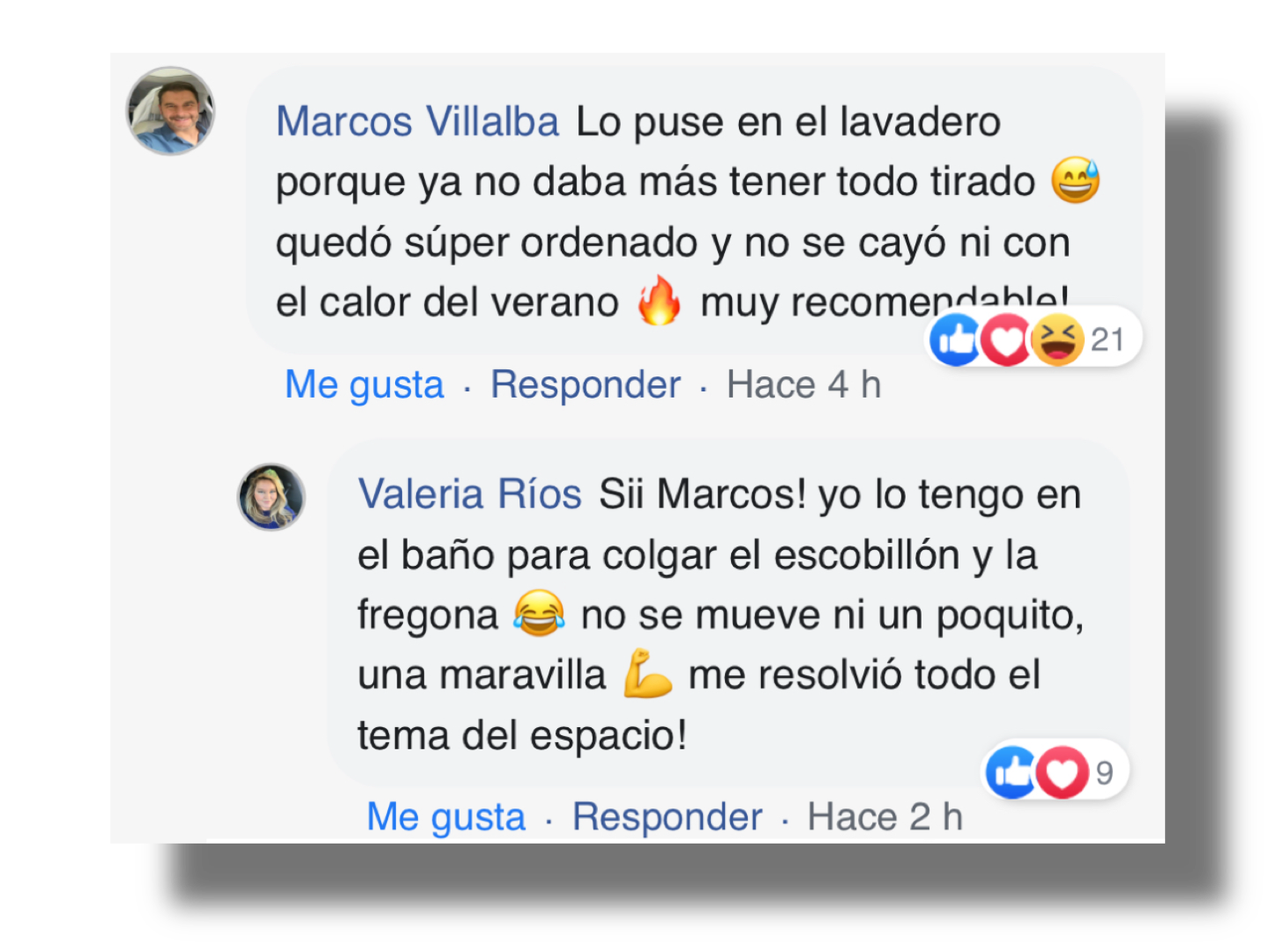Open the 'Hace 2 h' timestamp

[885, 817]
